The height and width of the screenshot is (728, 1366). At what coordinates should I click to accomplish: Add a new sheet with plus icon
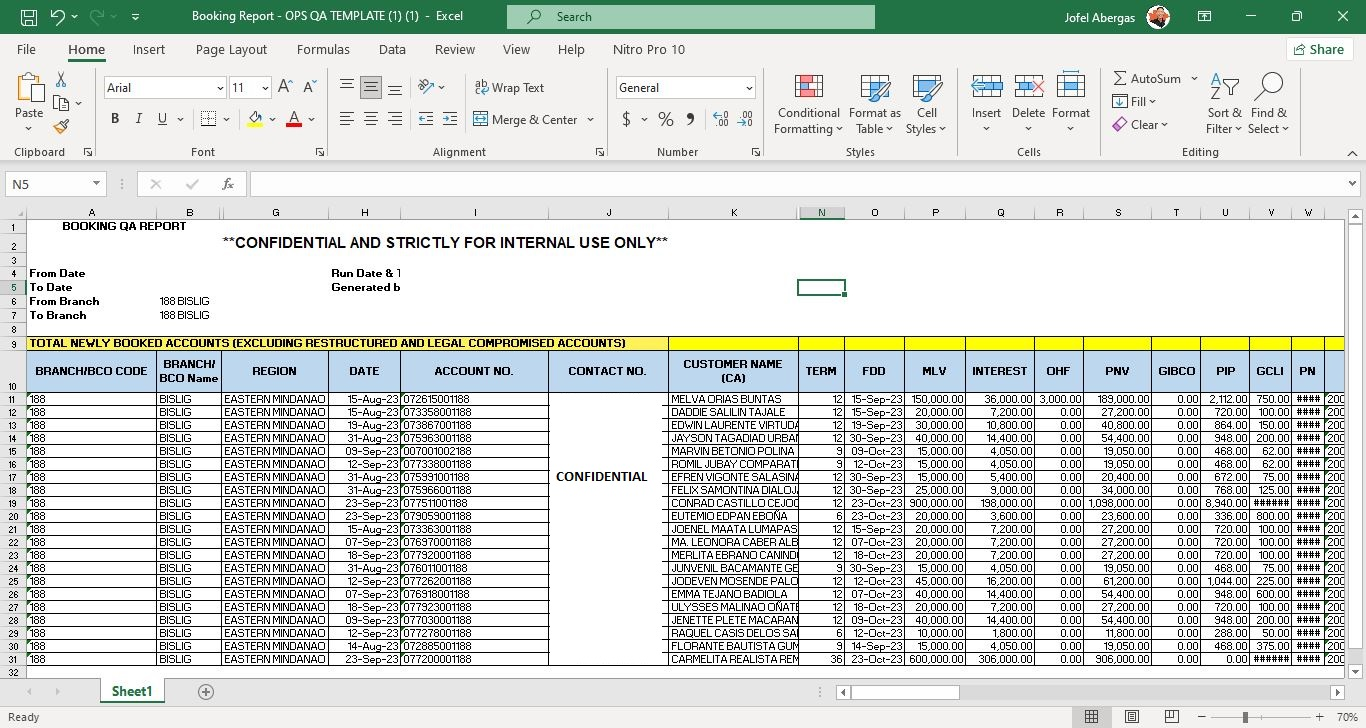point(206,691)
